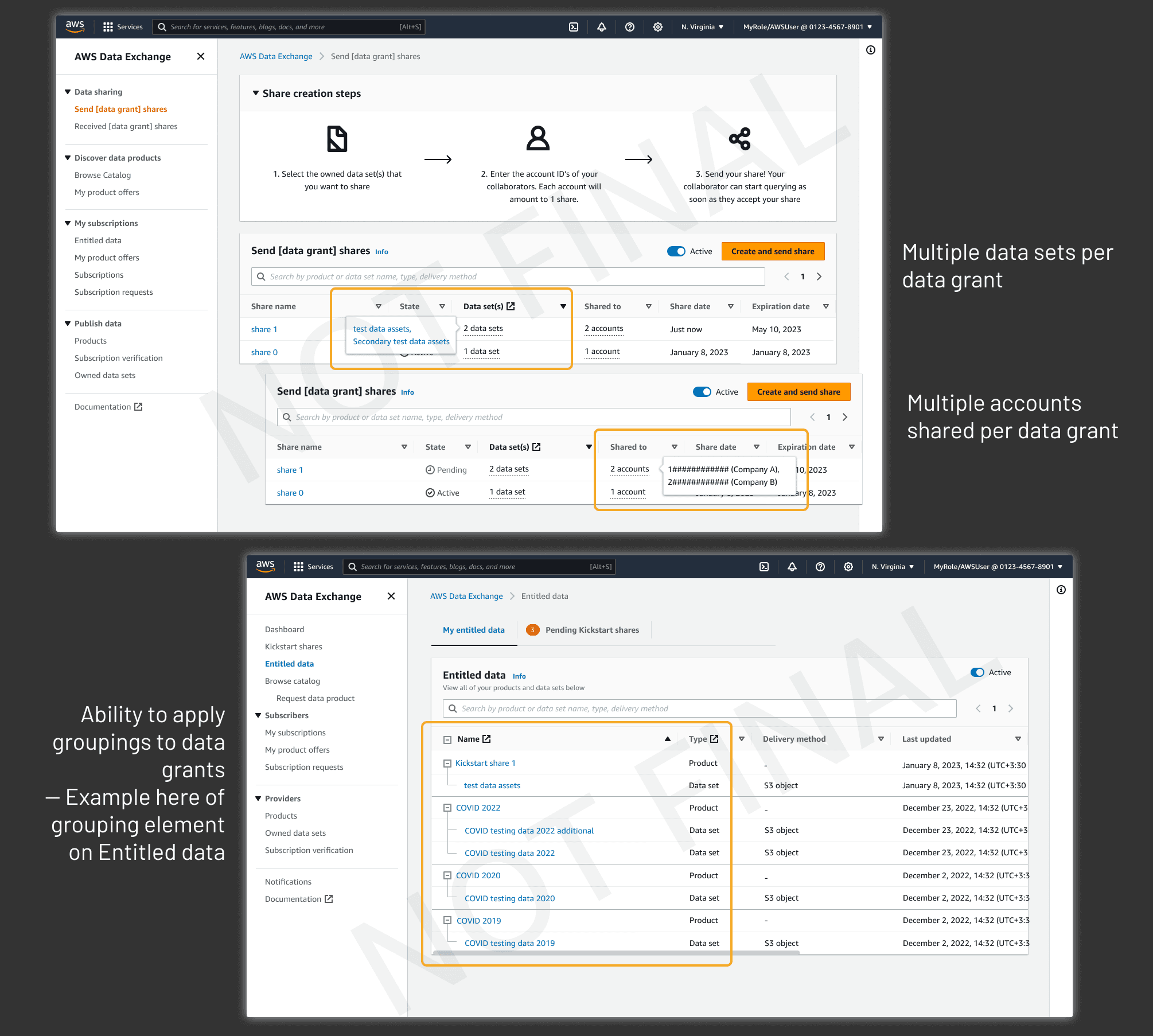Click the external-link icon beside Documentation in top sidebar
The image size is (1153, 1036).
[138, 407]
